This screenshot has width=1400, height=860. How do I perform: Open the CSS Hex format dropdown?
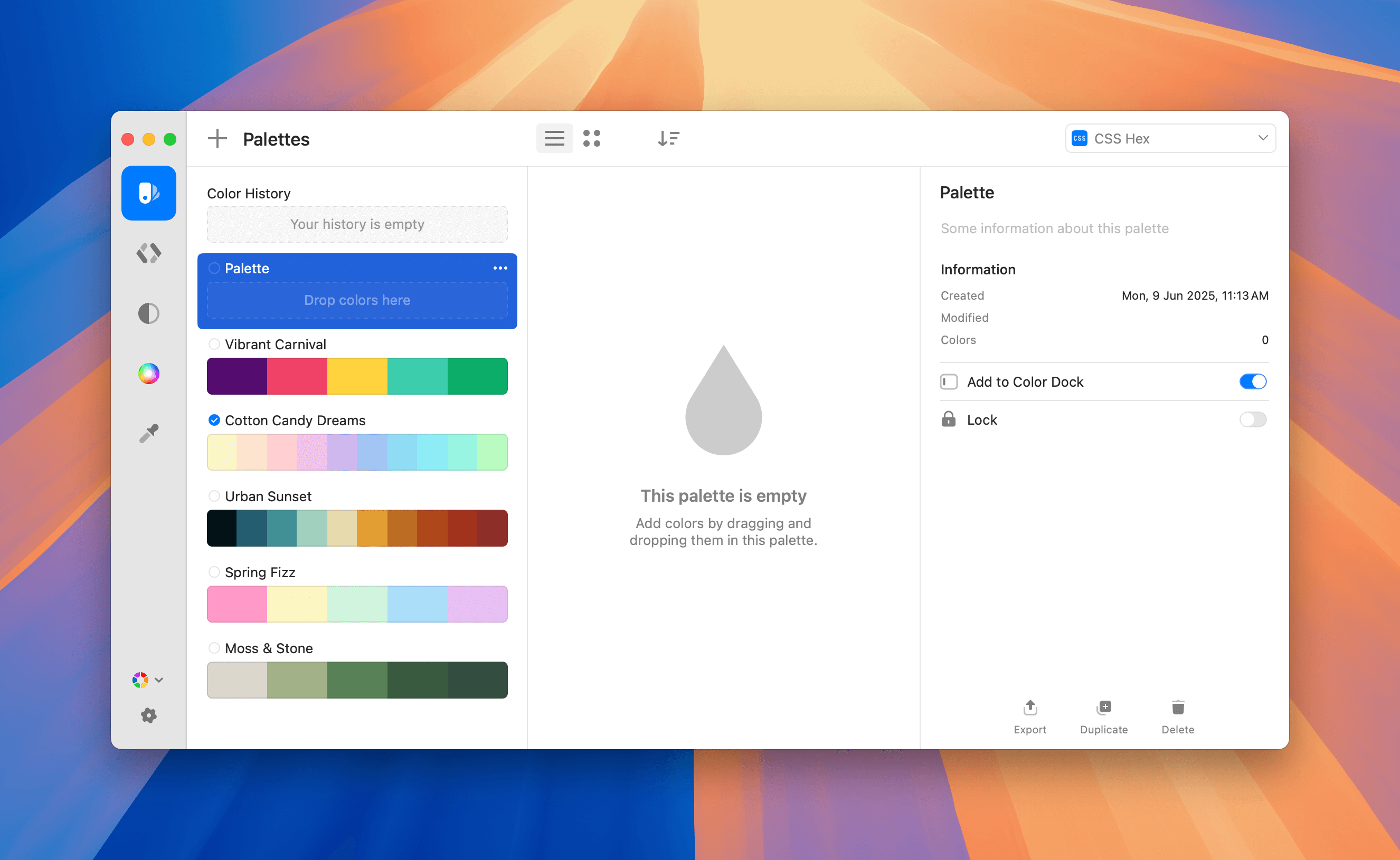(x=1170, y=138)
